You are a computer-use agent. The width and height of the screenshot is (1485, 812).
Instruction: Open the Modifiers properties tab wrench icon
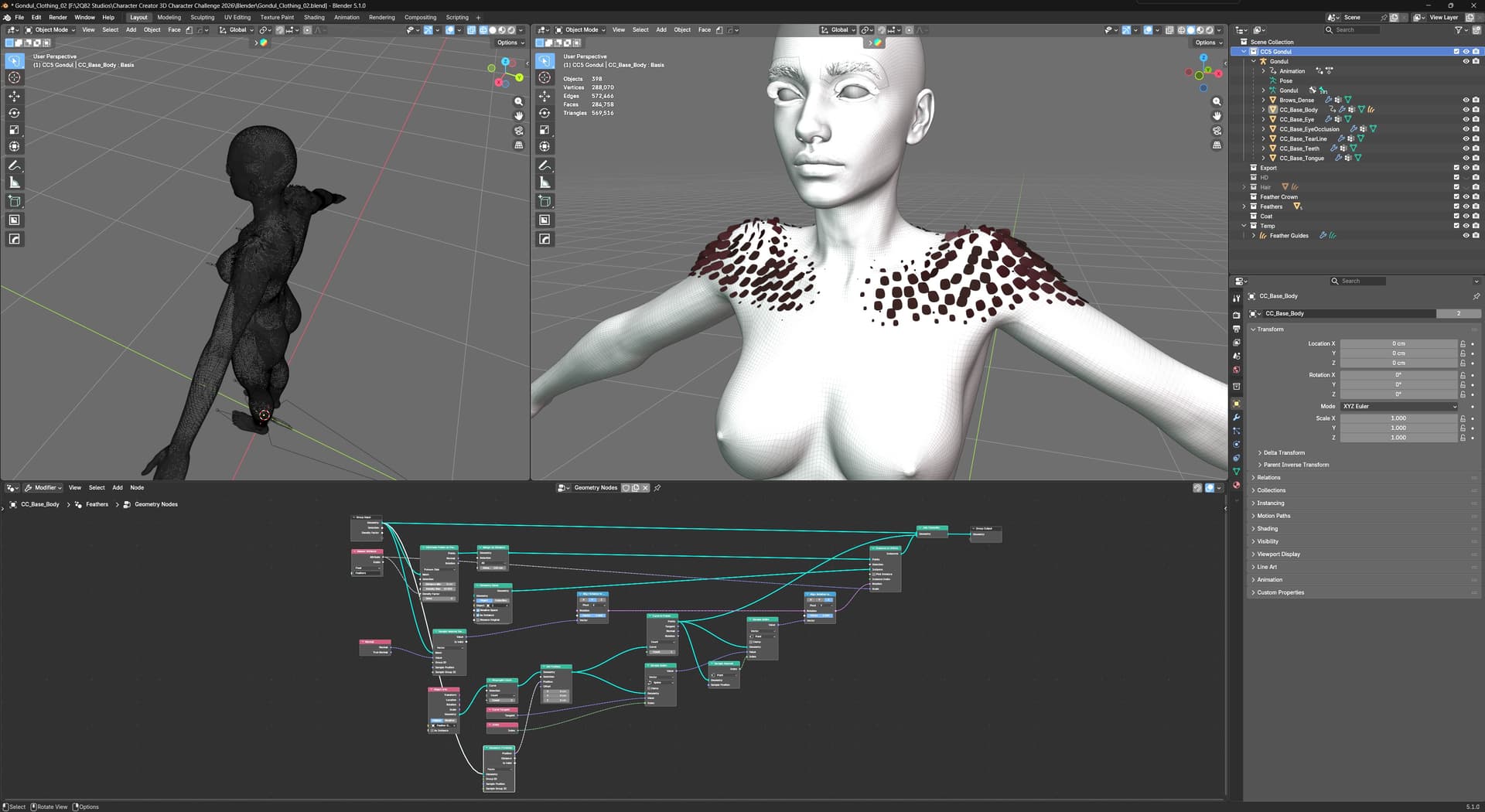(1236, 418)
